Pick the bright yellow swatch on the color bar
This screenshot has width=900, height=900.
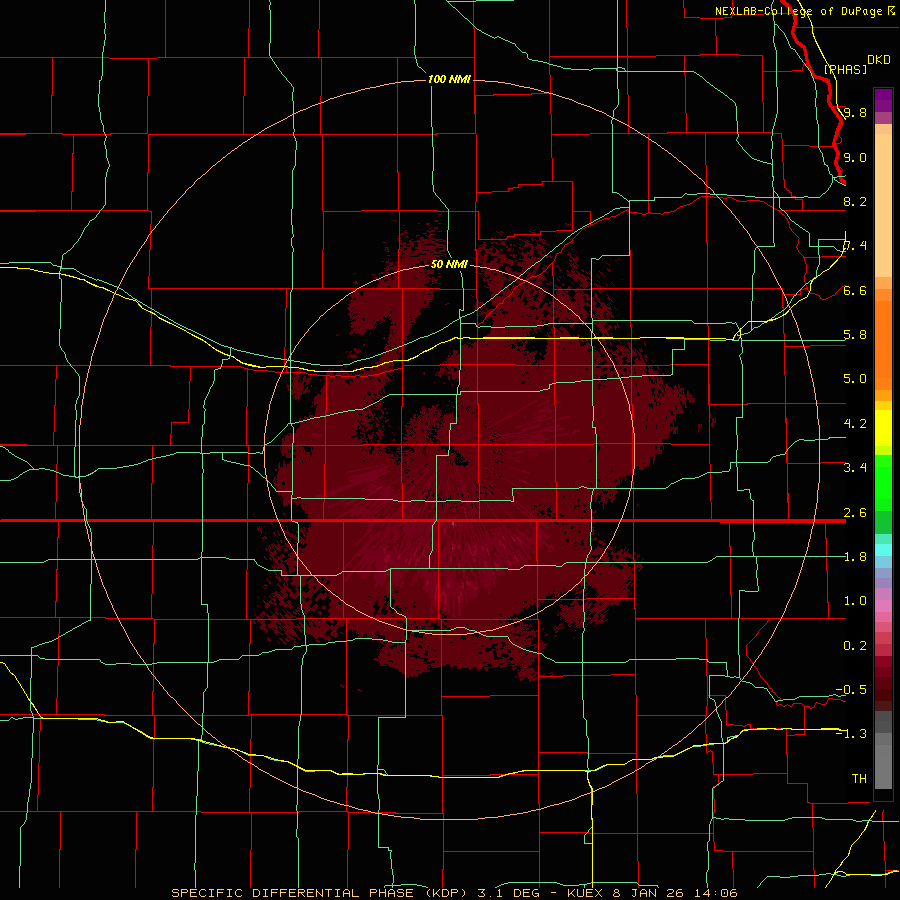[883, 428]
